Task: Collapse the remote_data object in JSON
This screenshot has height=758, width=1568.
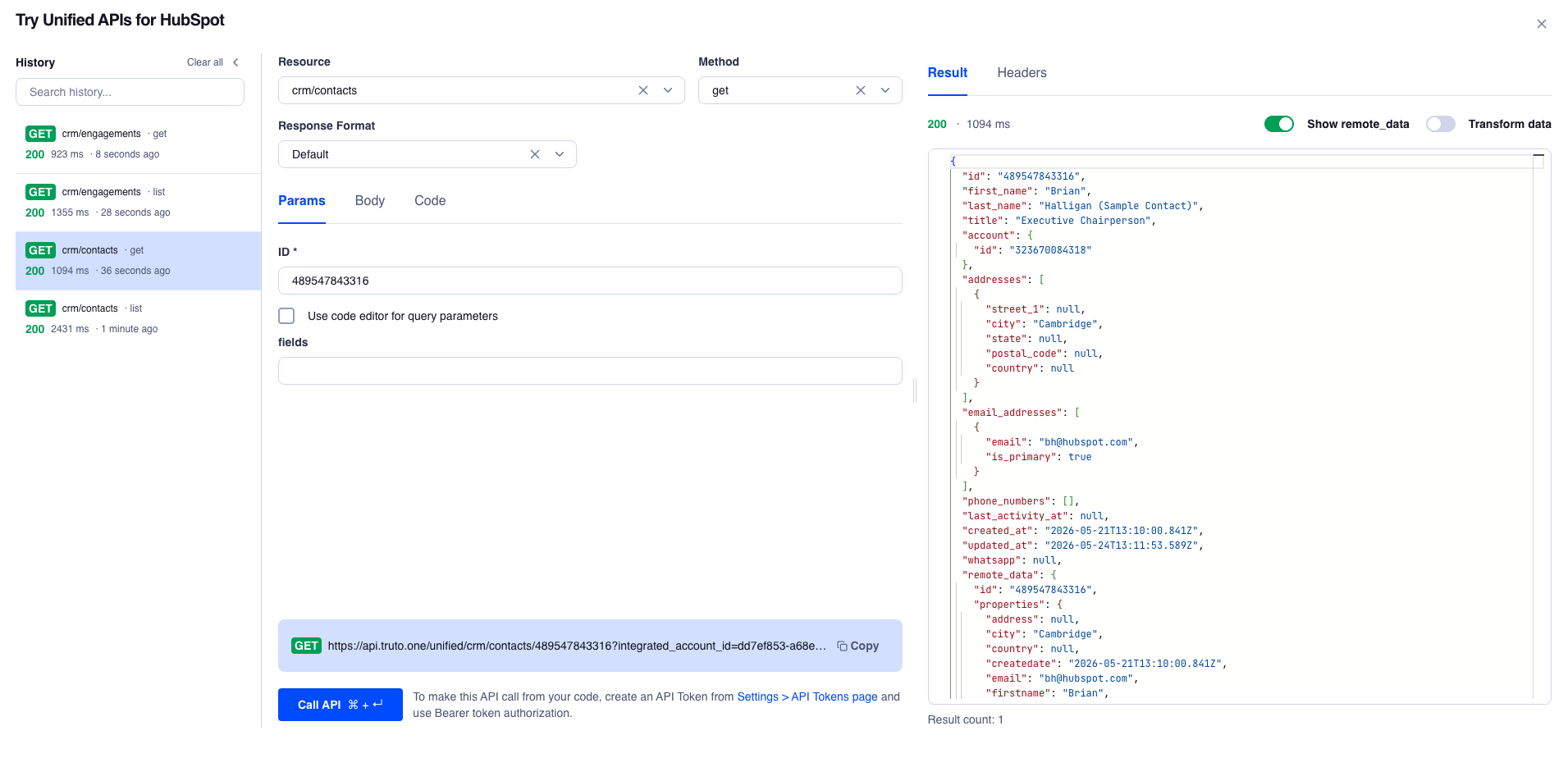Action: (1054, 575)
